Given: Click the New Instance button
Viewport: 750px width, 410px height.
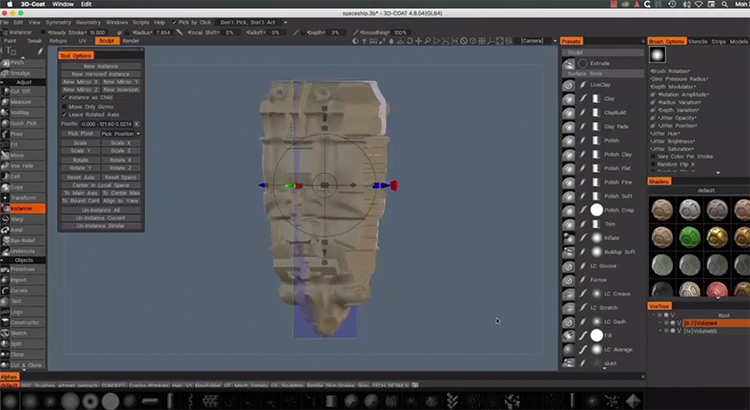Looking at the screenshot, I should tap(100, 66).
